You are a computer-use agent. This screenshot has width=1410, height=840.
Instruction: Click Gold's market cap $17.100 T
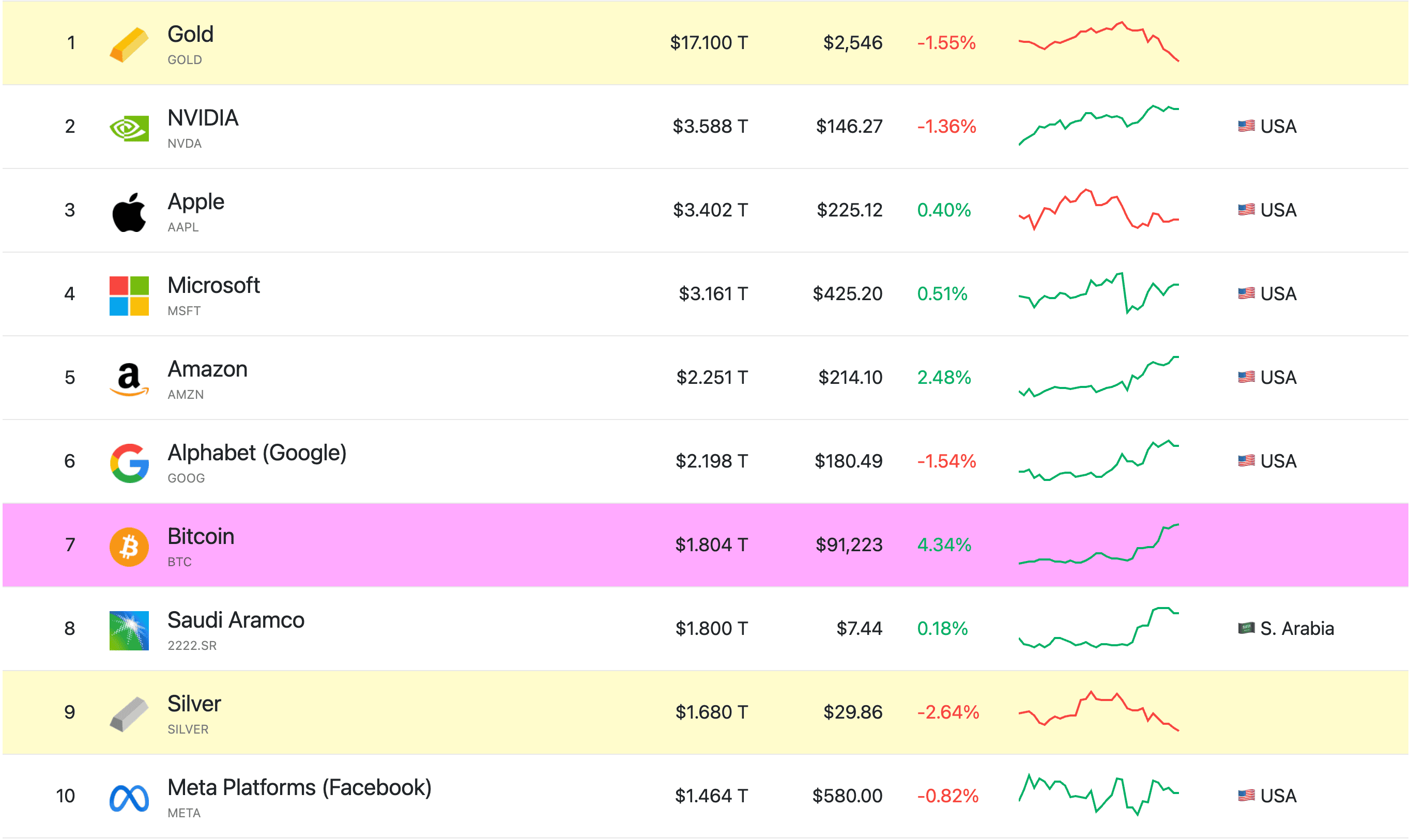709,42
